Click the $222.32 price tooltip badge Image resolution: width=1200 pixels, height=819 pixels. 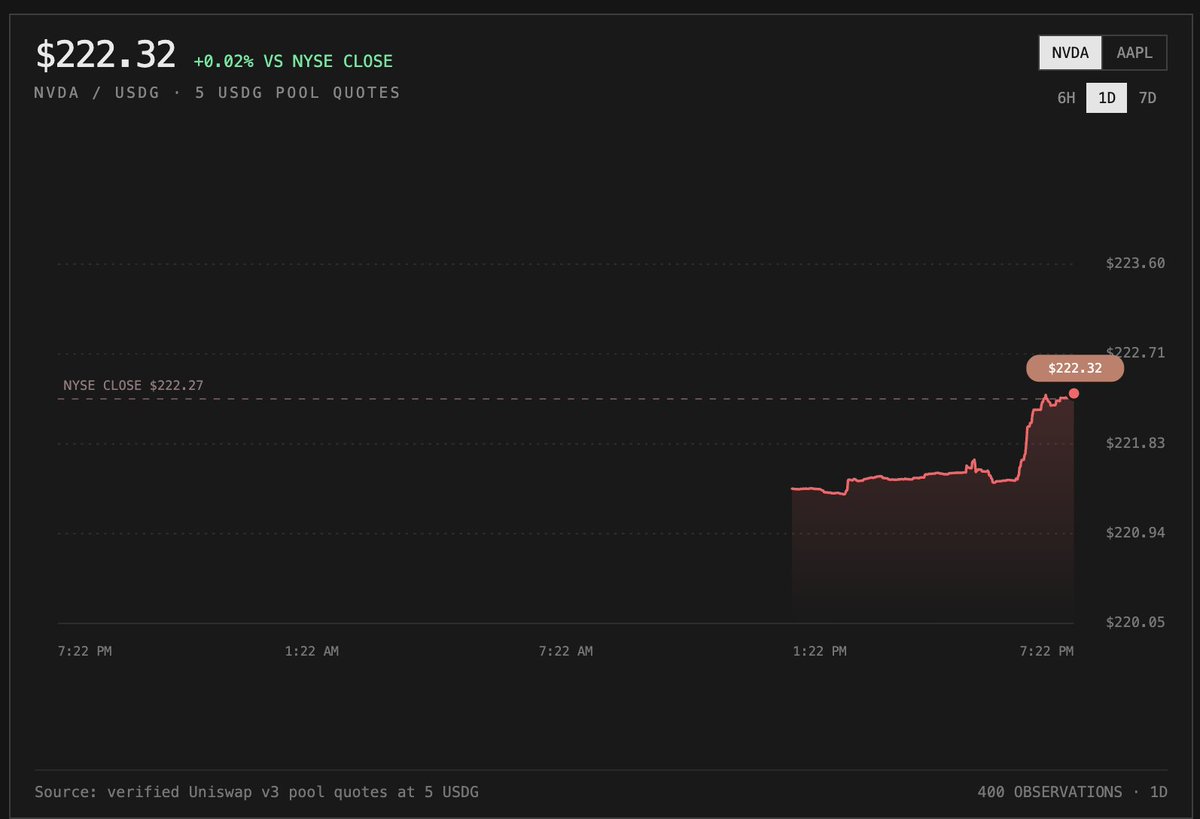click(1075, 368)
